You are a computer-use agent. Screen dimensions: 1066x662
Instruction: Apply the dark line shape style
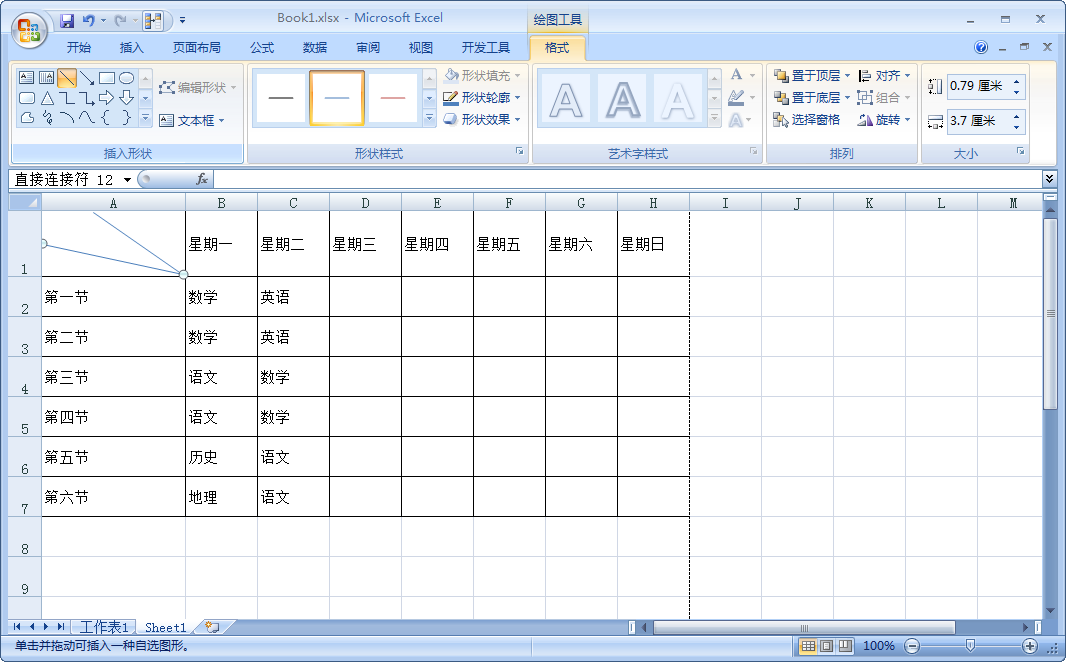(280, 98)
